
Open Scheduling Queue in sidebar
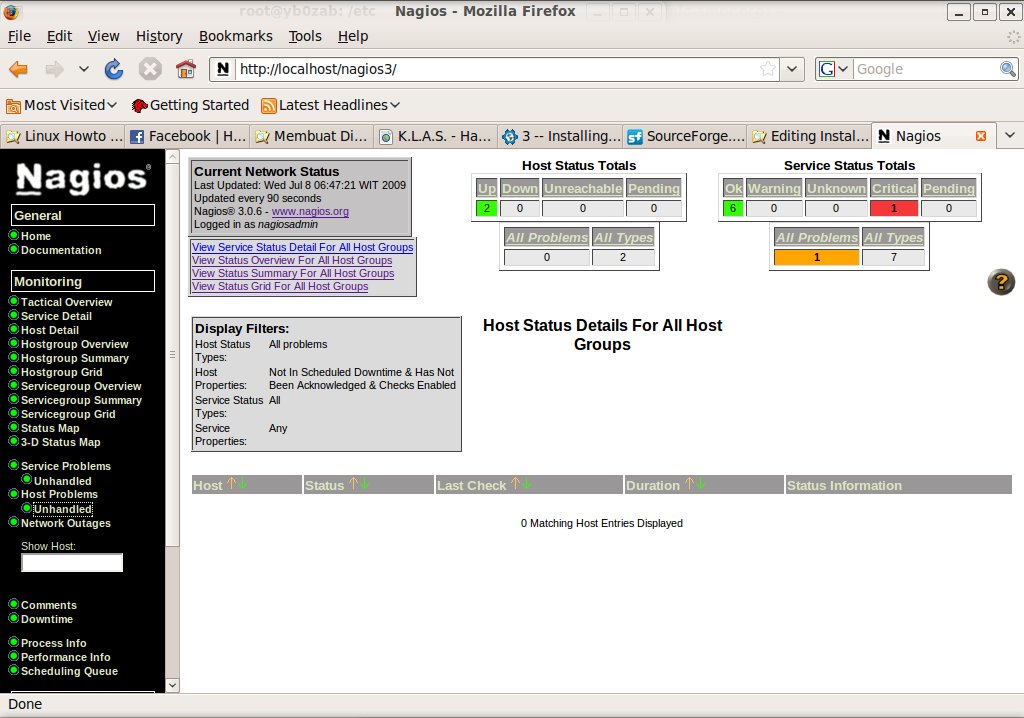click(69, 671)
